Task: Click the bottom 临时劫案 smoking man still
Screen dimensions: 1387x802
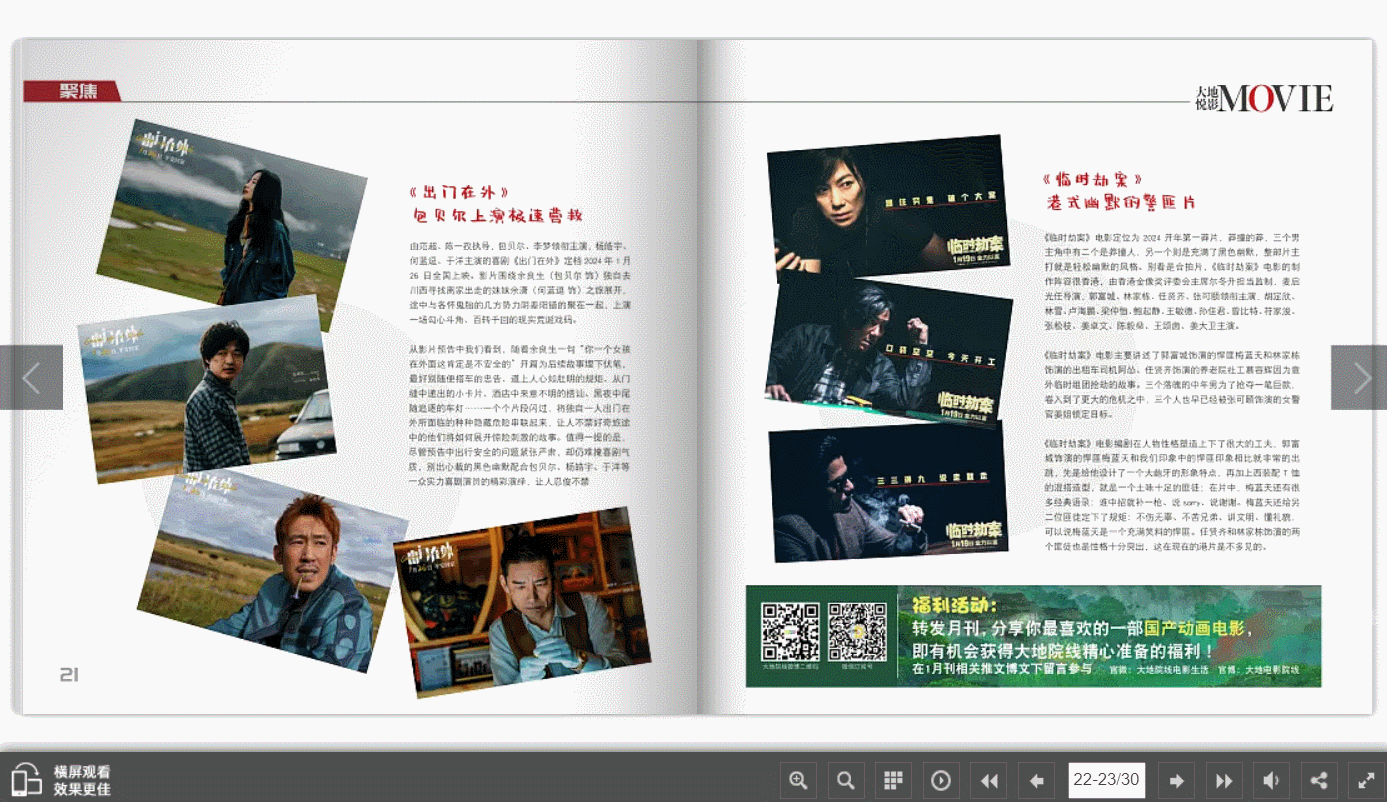Action: coord(888,492)
